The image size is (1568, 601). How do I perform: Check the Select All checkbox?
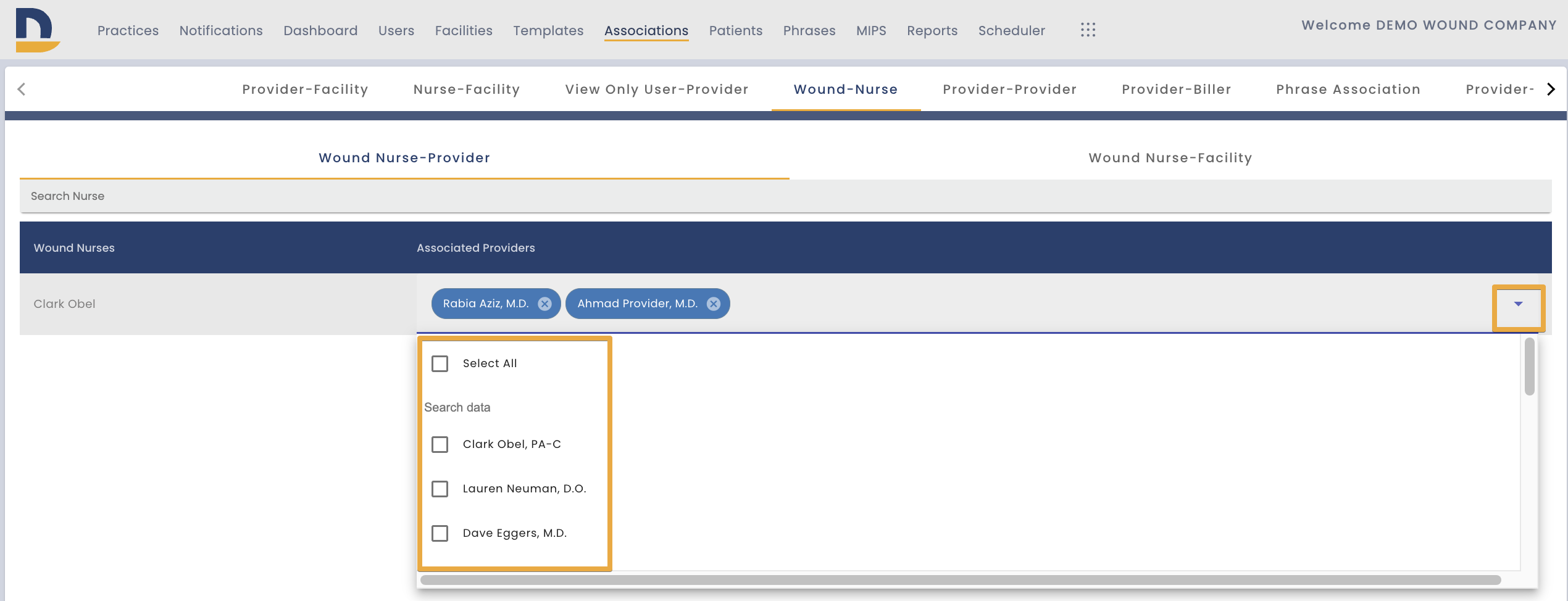(x=440, y=363)
